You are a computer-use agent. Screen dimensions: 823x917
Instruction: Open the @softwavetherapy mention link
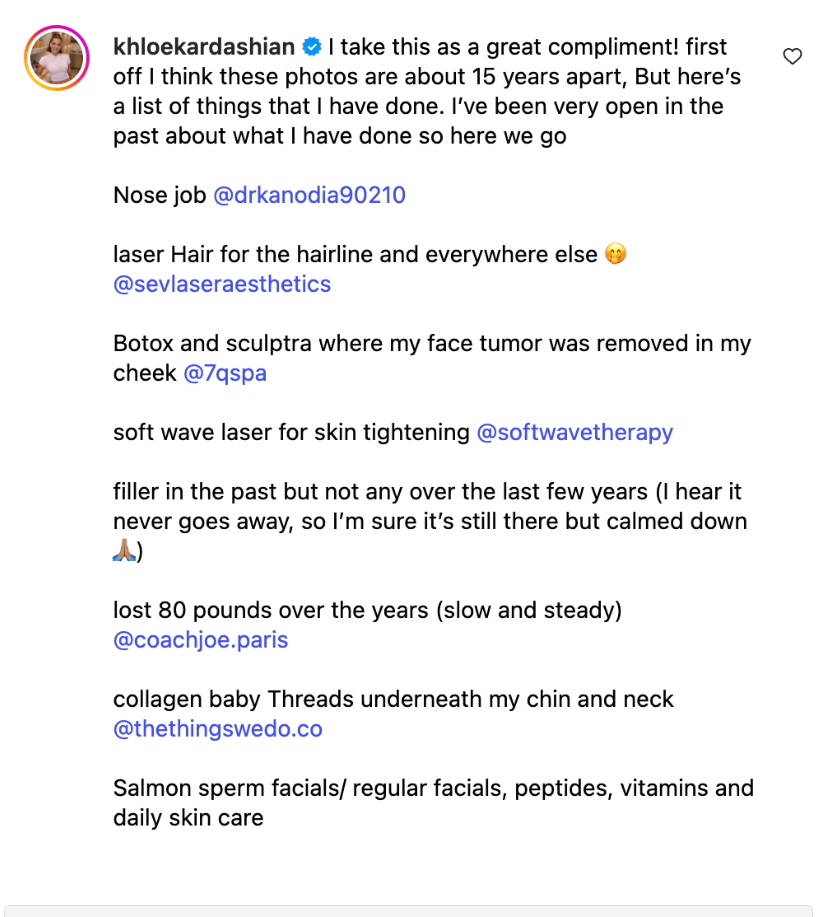[x=575, y=432]
